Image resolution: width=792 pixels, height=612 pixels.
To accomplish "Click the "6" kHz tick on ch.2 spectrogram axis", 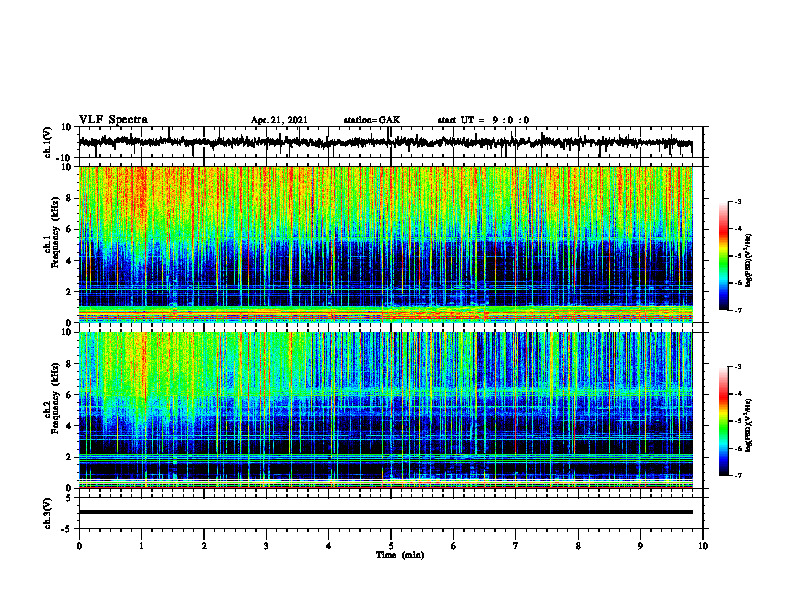I will (x=69, y=395).
